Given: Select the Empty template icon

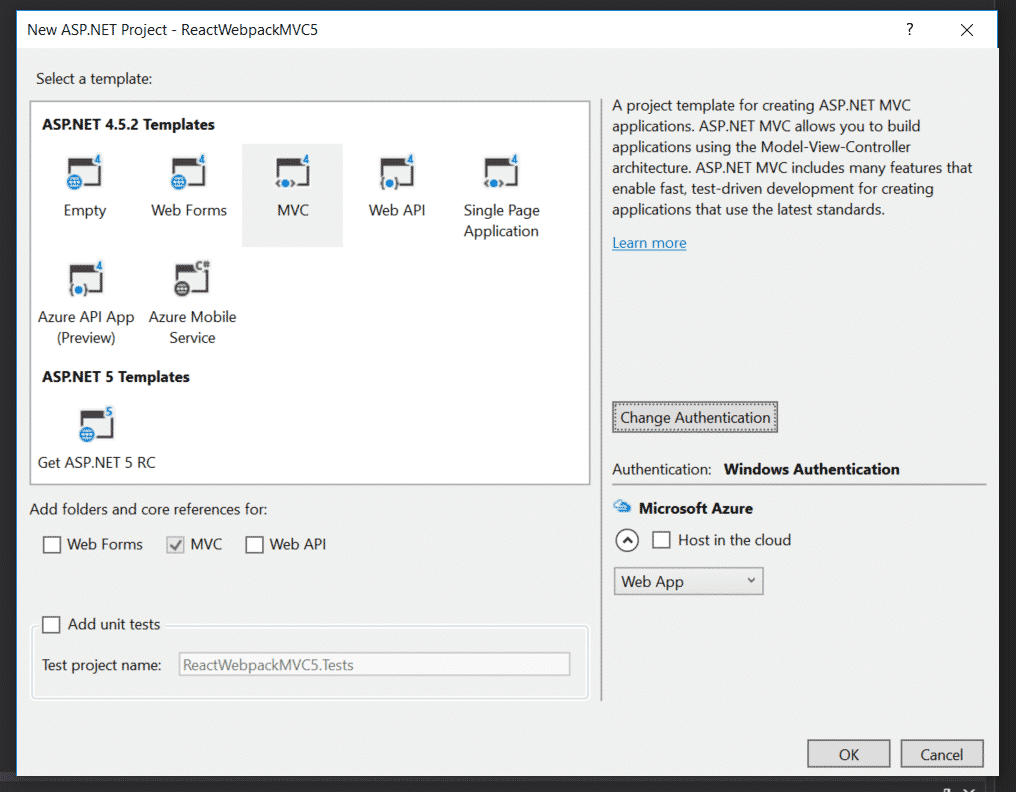Looking at the screenshot, I should [x=84, y=172].
